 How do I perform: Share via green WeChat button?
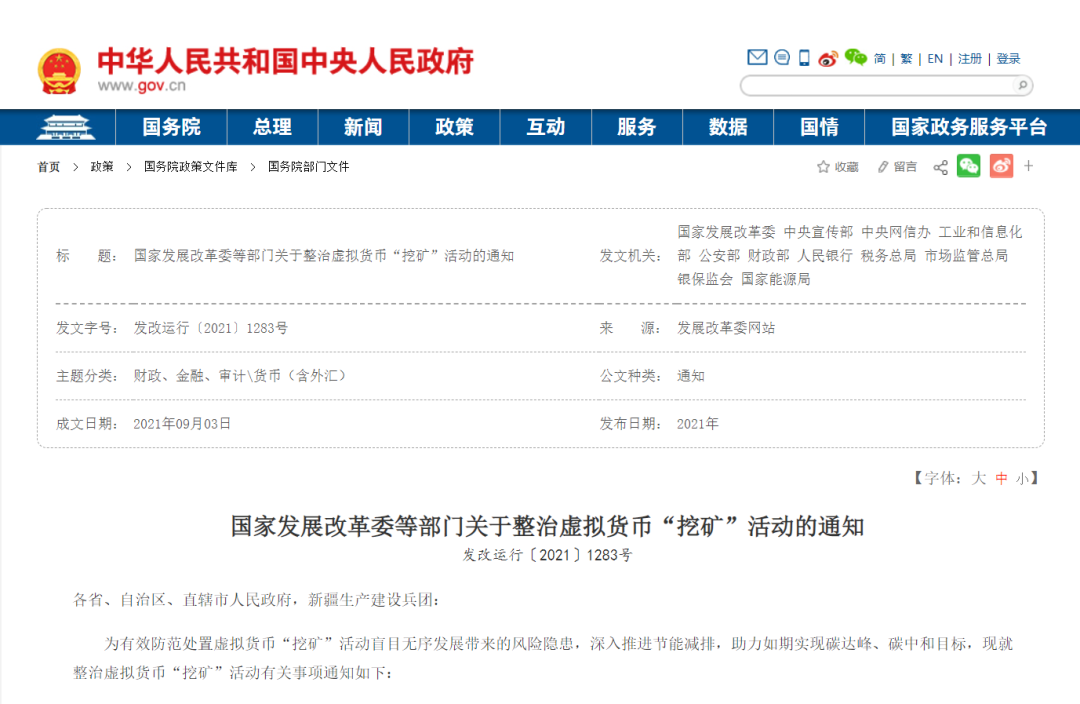(968, 166)
